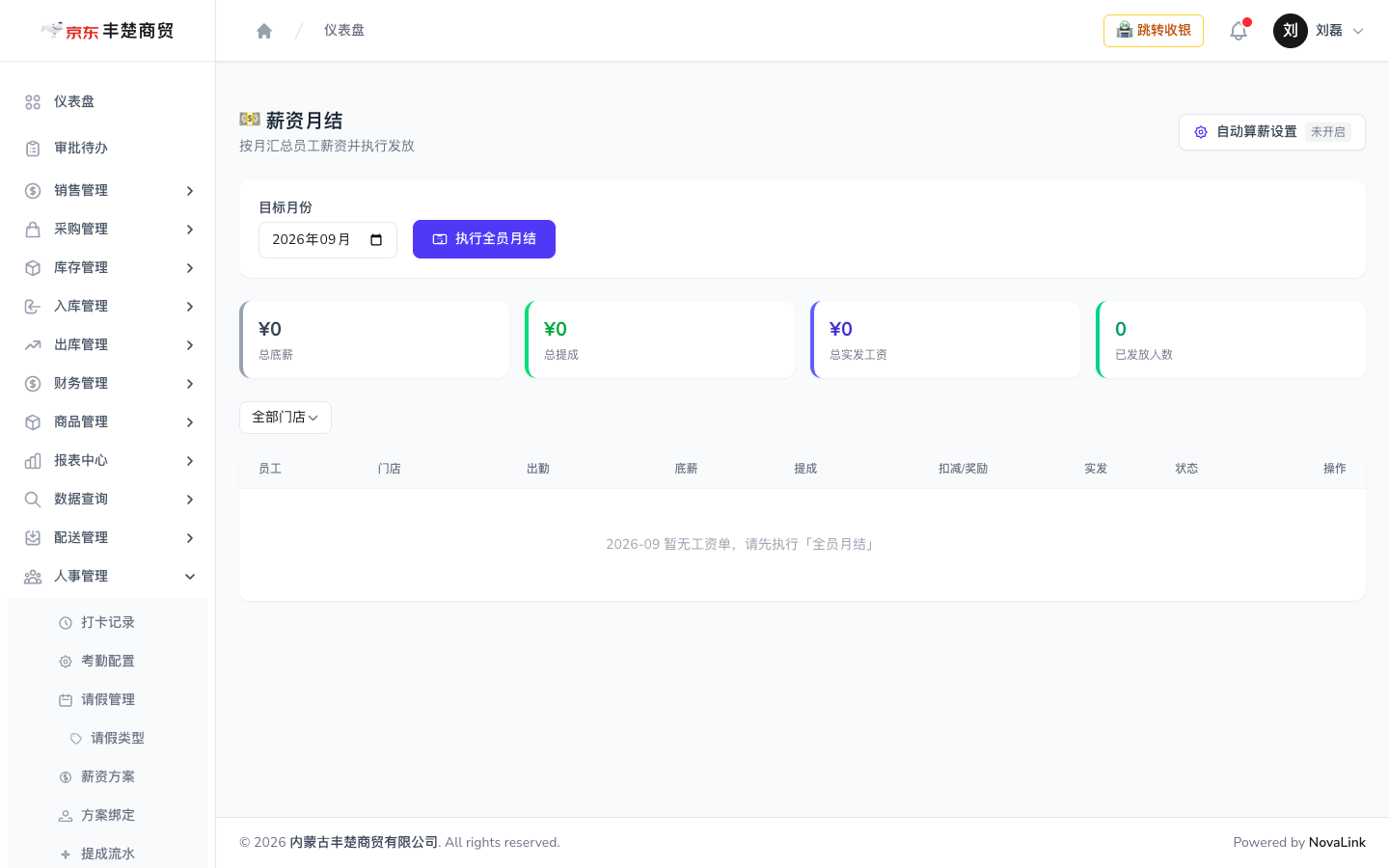
Task: Click the 人事管理 people icon
Action: pos(33,577)
